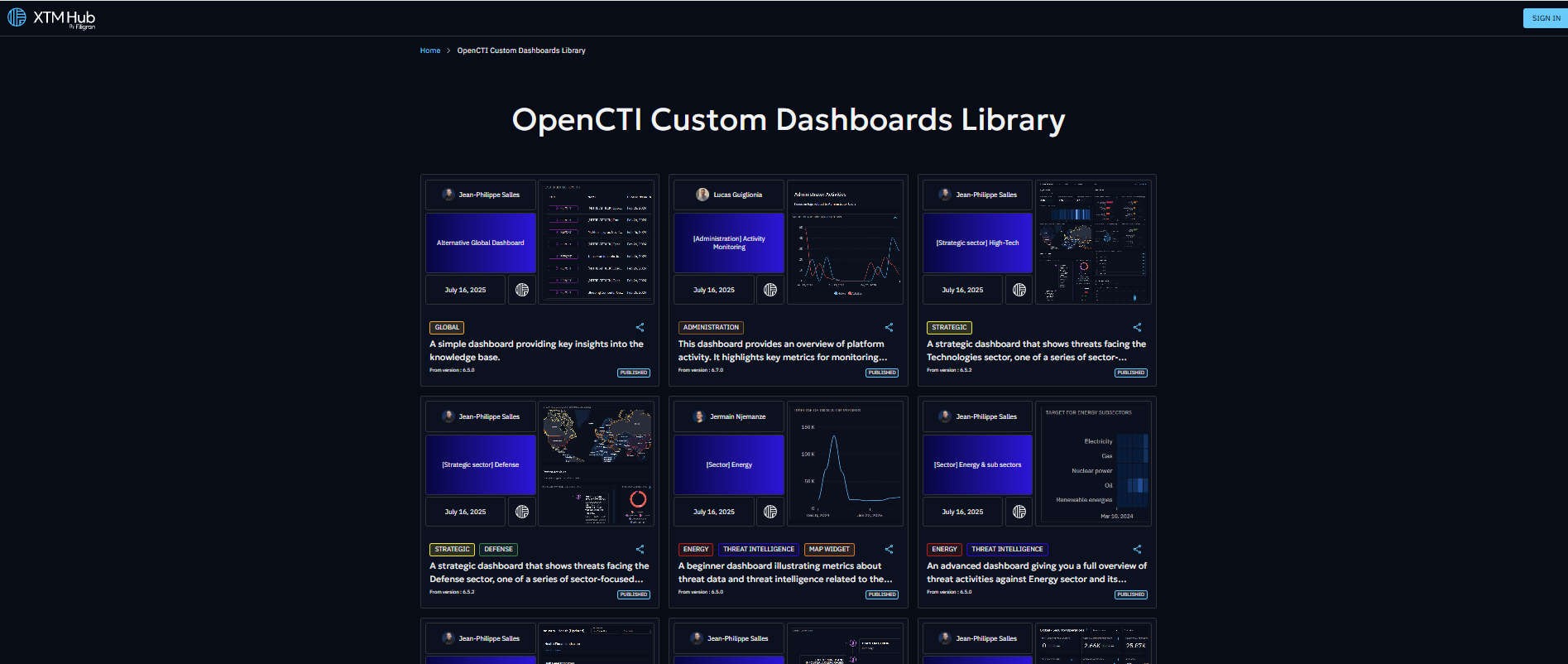This screenshot has height=664, width=1568.
Task: Open Target for Energy Subsectors thumbnail
Action: 1093,464
